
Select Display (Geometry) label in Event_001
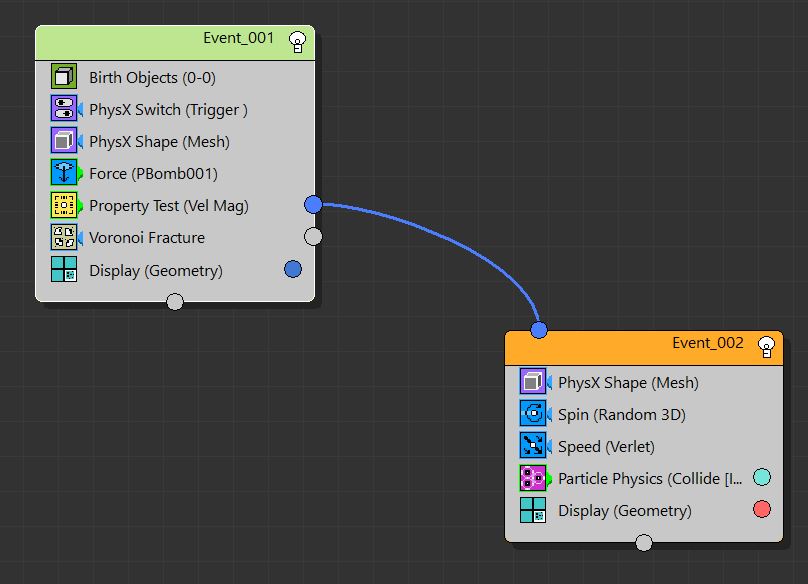pyautogui.click(x=156, y=271)
